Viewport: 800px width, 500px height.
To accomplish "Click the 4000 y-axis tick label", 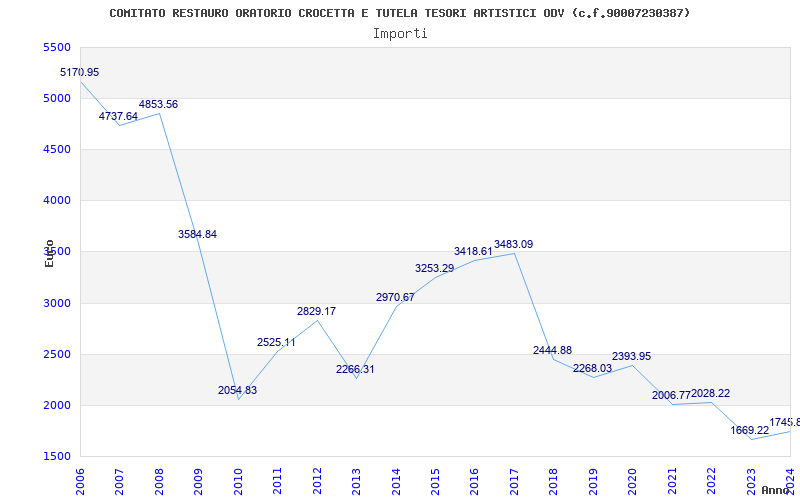I will (57, 201).
